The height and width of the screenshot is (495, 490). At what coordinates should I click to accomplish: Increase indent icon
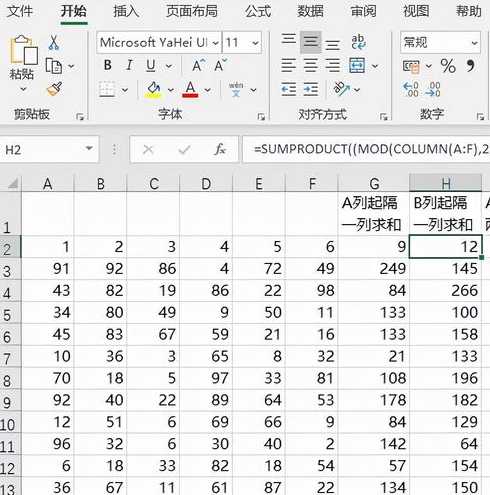(311, 89)
